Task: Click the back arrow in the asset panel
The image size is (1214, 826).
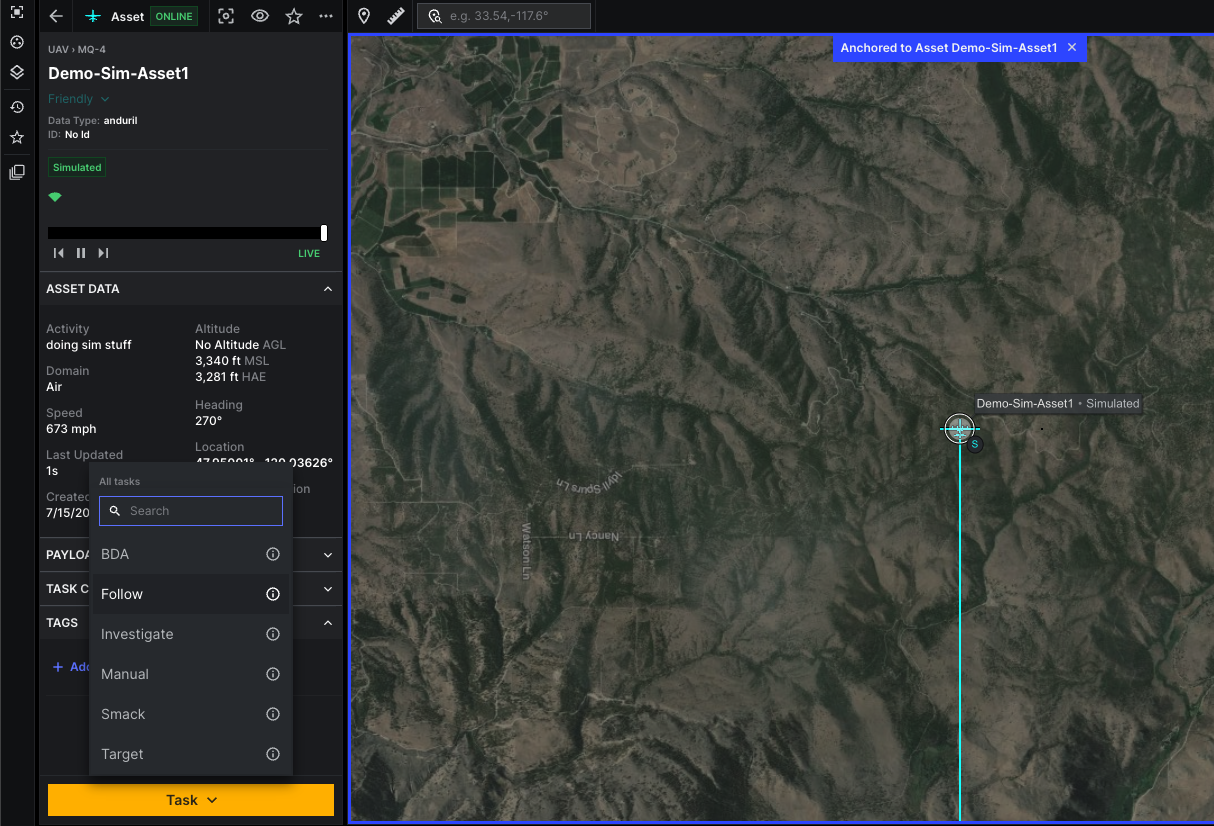Action: point(56,17)
